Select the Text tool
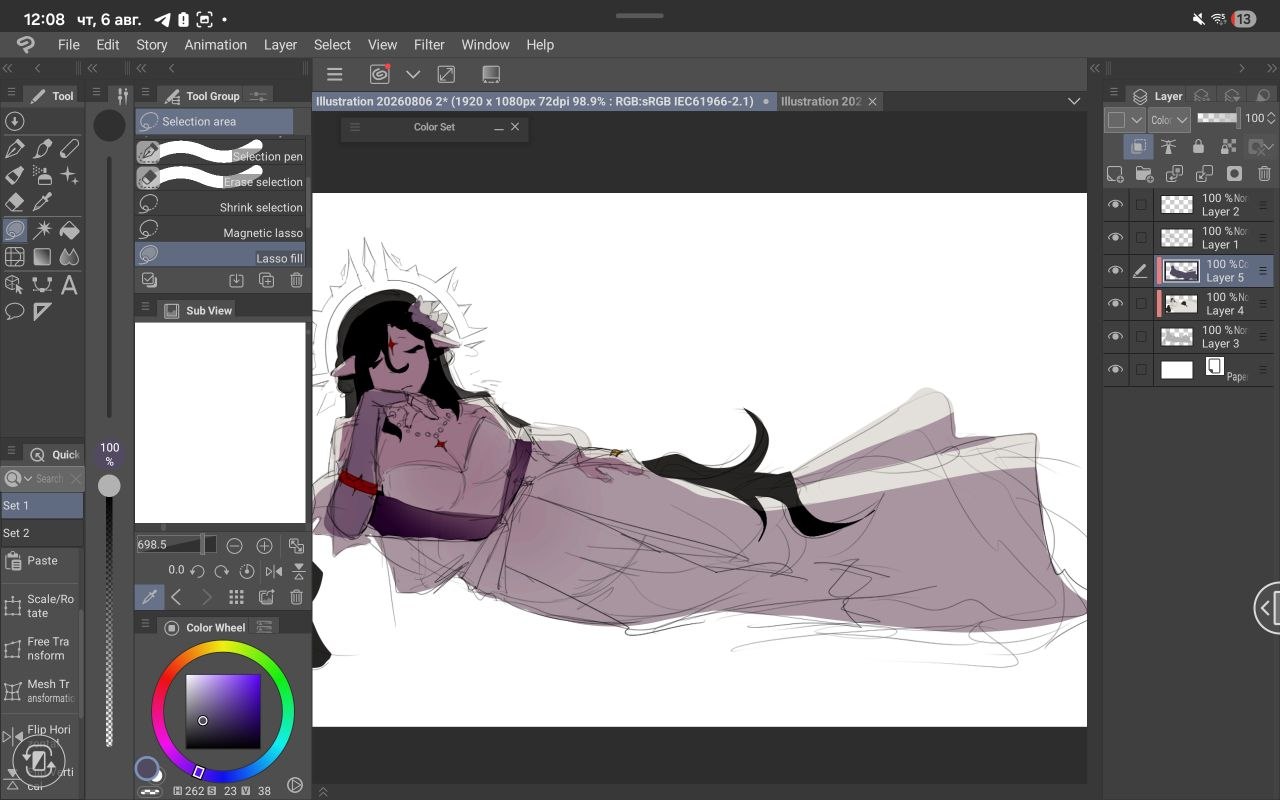The height and width of the screenshot is (800, 1280). pyautogui.click(x=69, y=285)
